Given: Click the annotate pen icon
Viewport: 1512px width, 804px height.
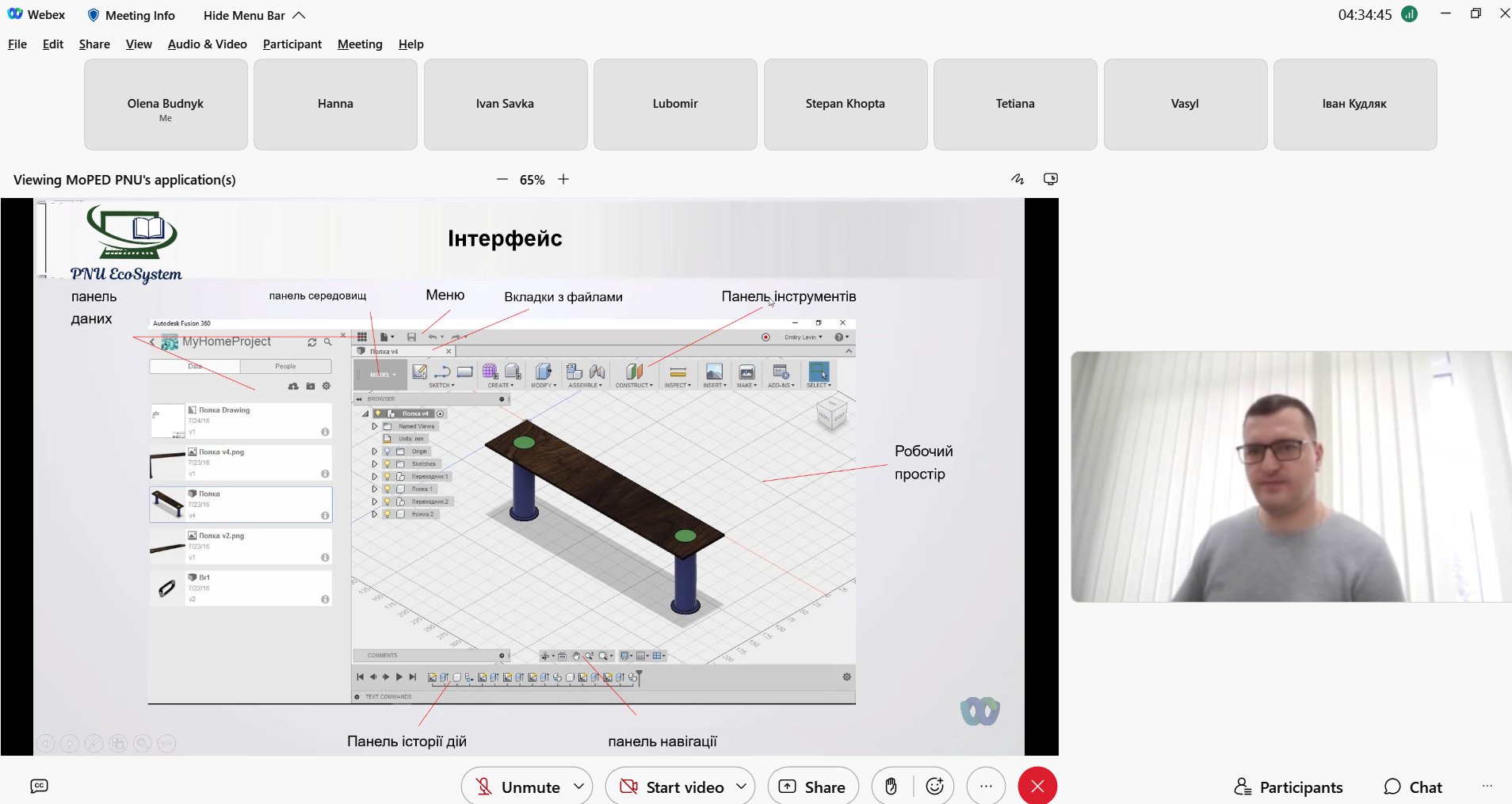Looking at the screenshot, I should [x=1018, y=179].
